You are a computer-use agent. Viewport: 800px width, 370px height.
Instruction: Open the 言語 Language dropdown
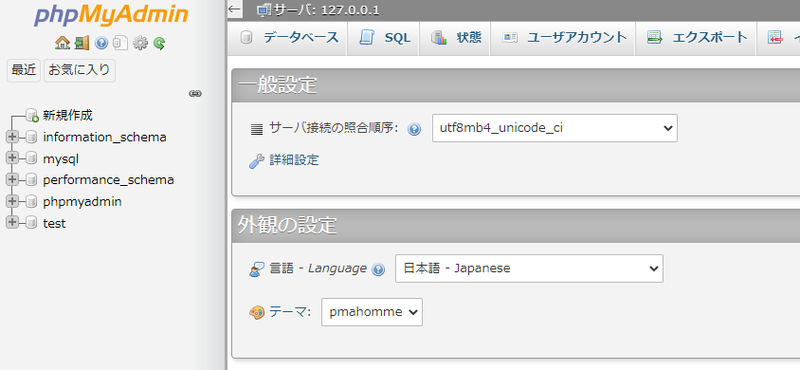click(x=529, y=268)
